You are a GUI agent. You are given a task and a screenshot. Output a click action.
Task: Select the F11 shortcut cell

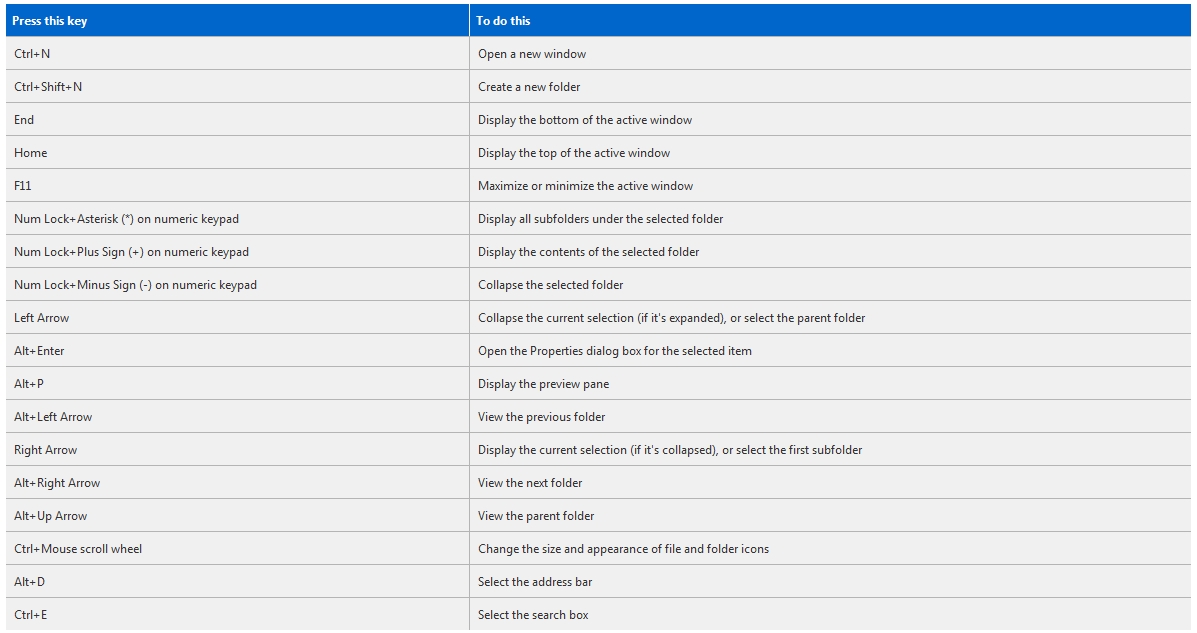coord(23,186)
